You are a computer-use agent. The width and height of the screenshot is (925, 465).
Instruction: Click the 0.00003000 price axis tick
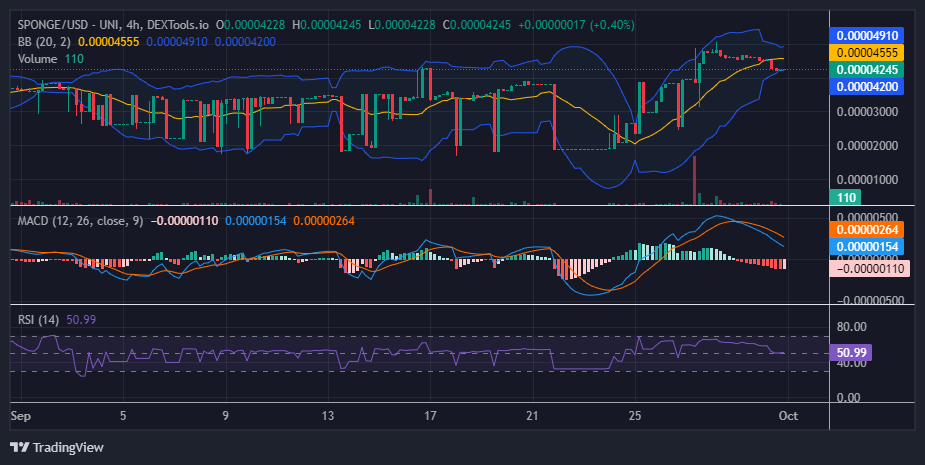pyautogui.click(x=867, y=112)
